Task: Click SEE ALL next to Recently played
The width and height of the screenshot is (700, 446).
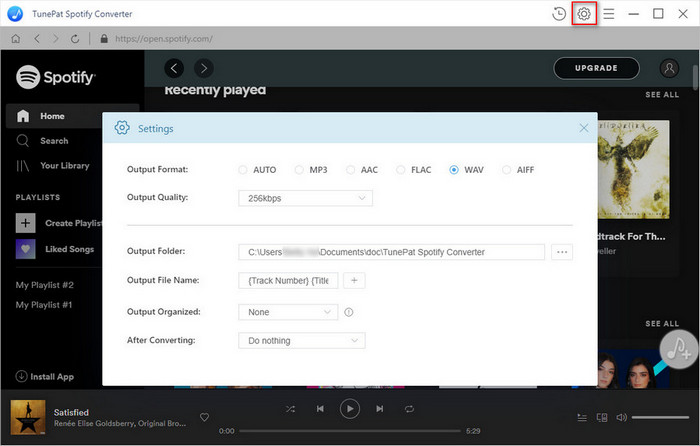Action: [662, 95]
